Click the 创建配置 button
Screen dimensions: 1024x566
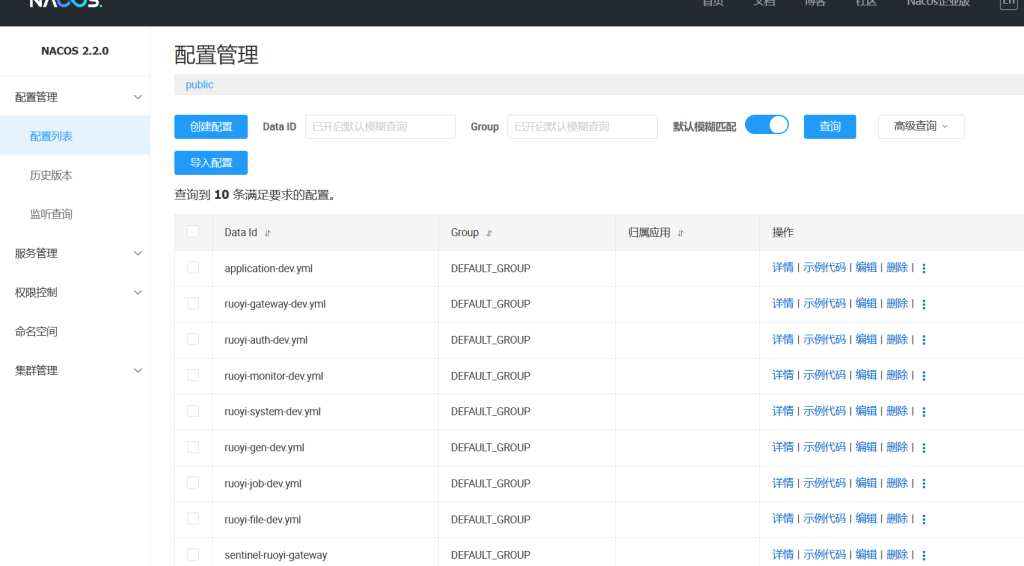point(210,127)
